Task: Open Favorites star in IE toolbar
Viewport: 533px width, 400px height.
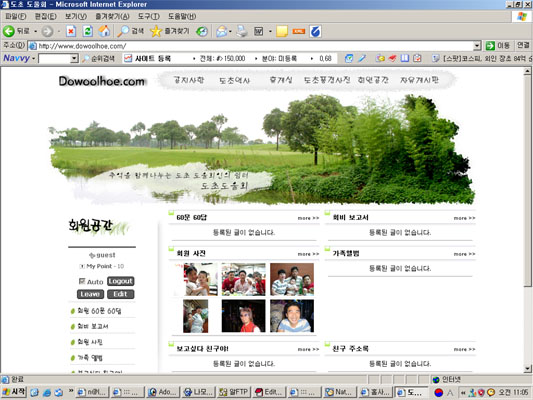Action: pos(170,31)
